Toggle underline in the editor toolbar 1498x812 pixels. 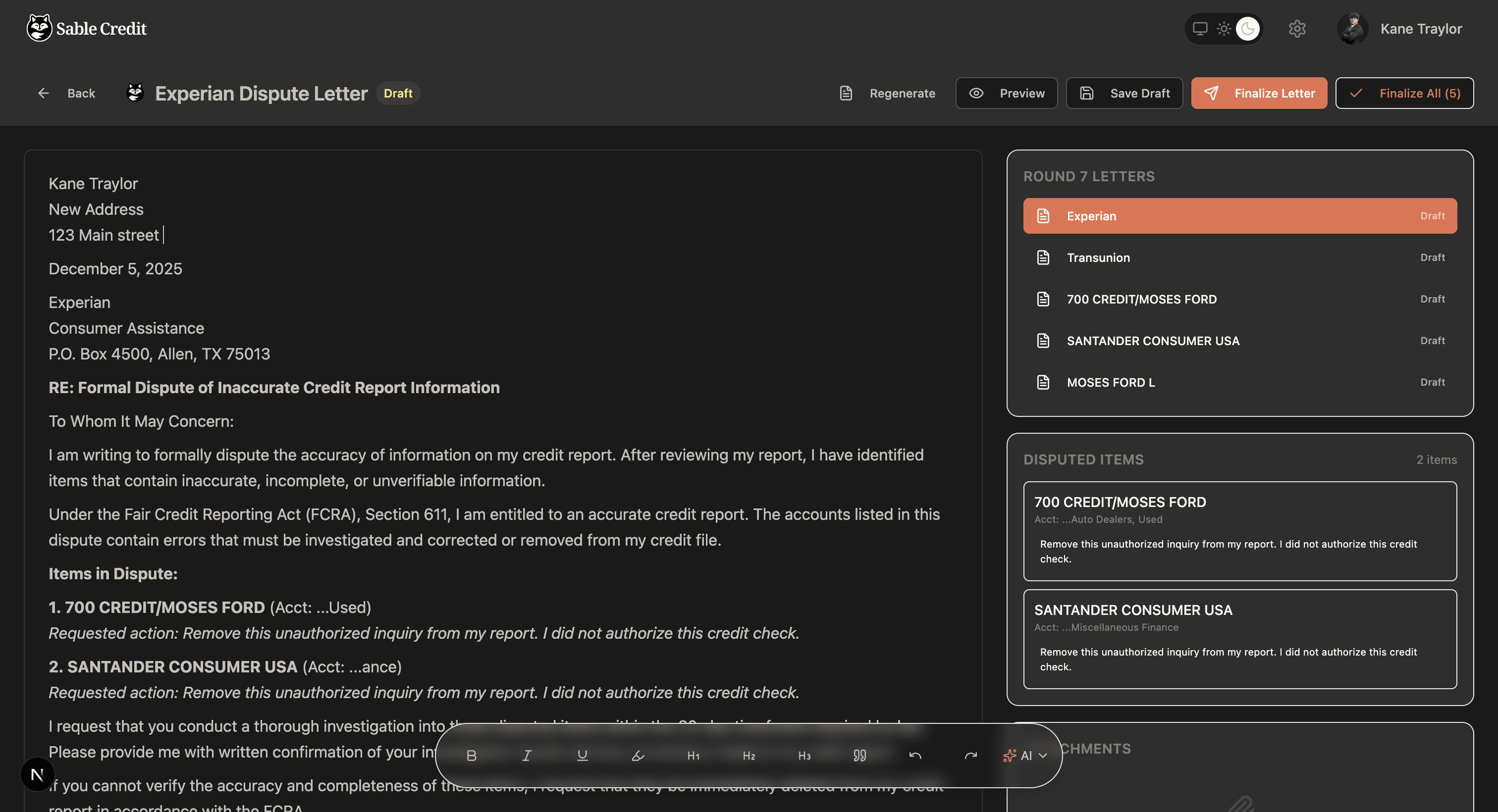582,755
